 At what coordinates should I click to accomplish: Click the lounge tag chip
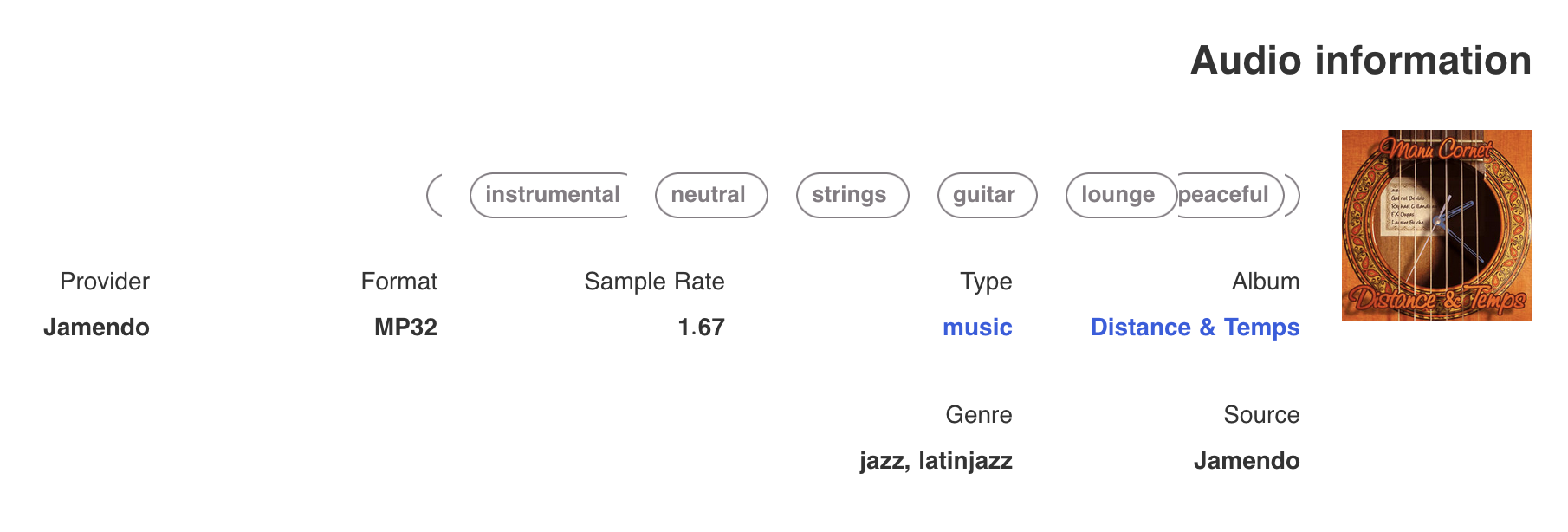point(1120,195)
